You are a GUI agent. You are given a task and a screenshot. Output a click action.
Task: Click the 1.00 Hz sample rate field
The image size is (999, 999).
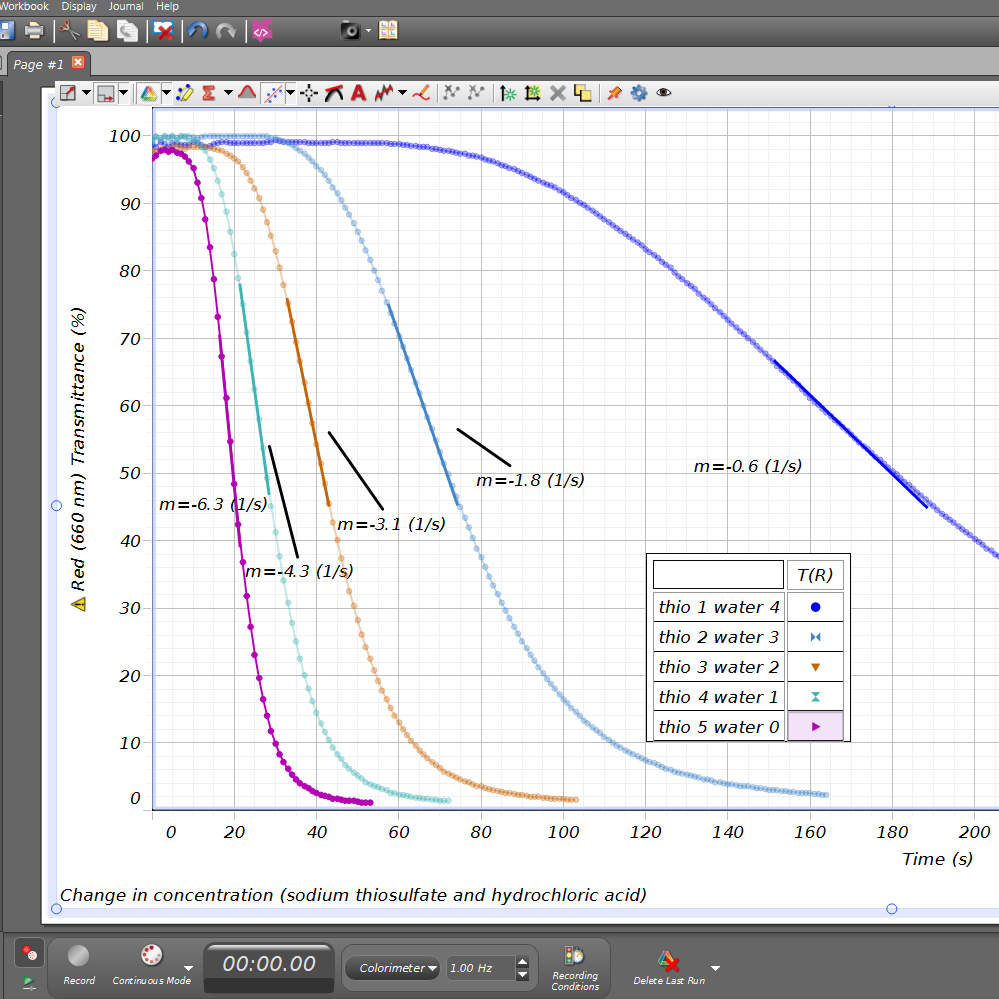click(x=478, y=968)
